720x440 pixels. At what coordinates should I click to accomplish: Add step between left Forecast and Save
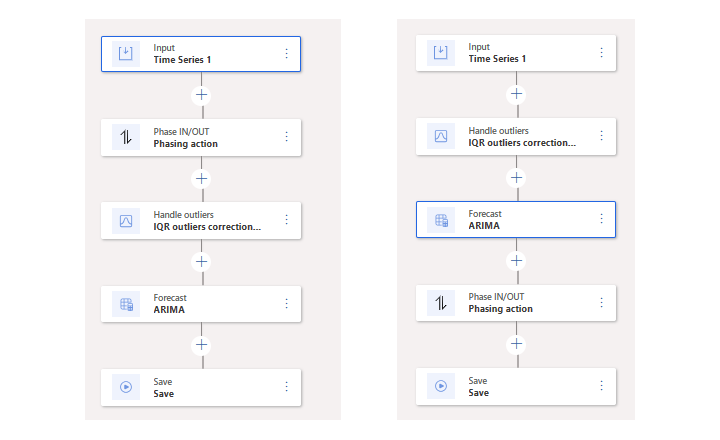pos(202,344)
